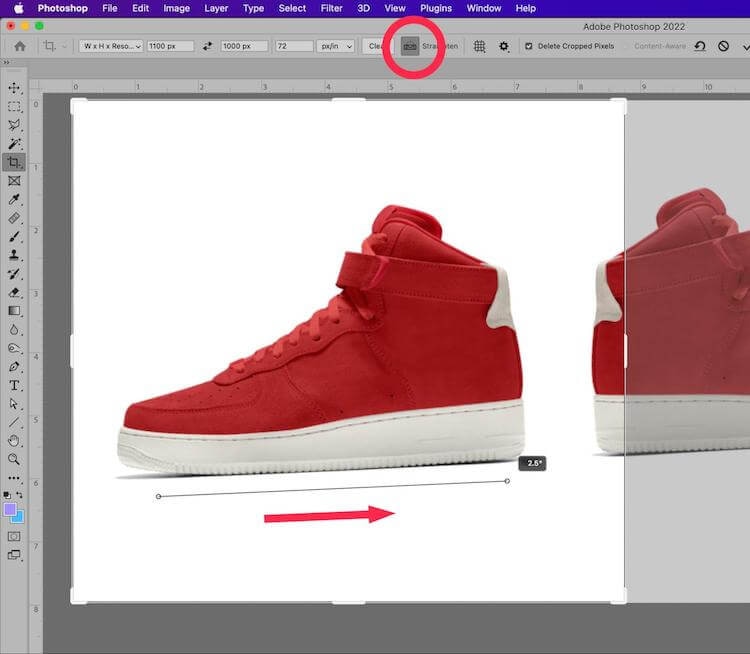Open the crop tool preset picker arrow

(65, 46)
